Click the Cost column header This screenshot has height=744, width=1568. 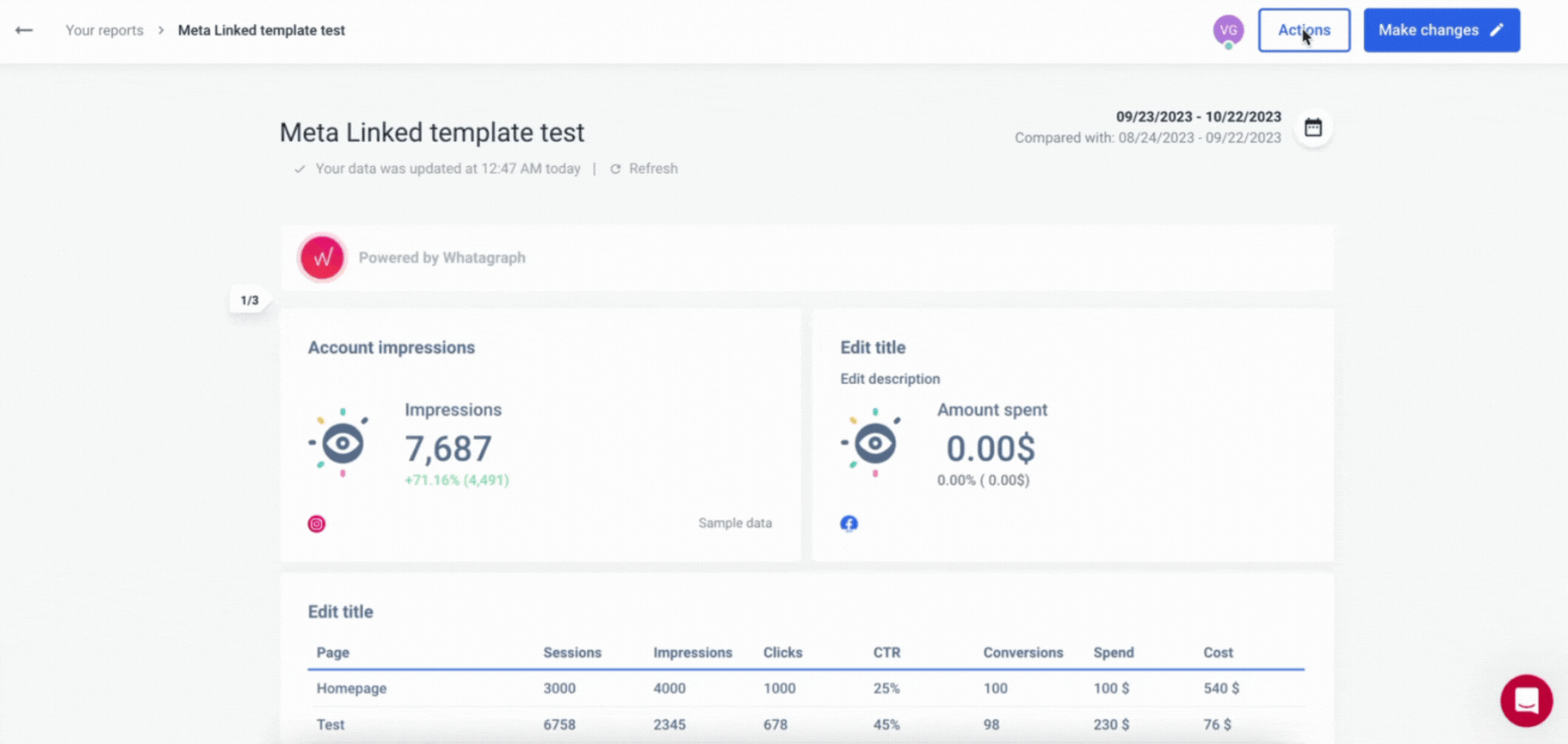(1219, 653)
